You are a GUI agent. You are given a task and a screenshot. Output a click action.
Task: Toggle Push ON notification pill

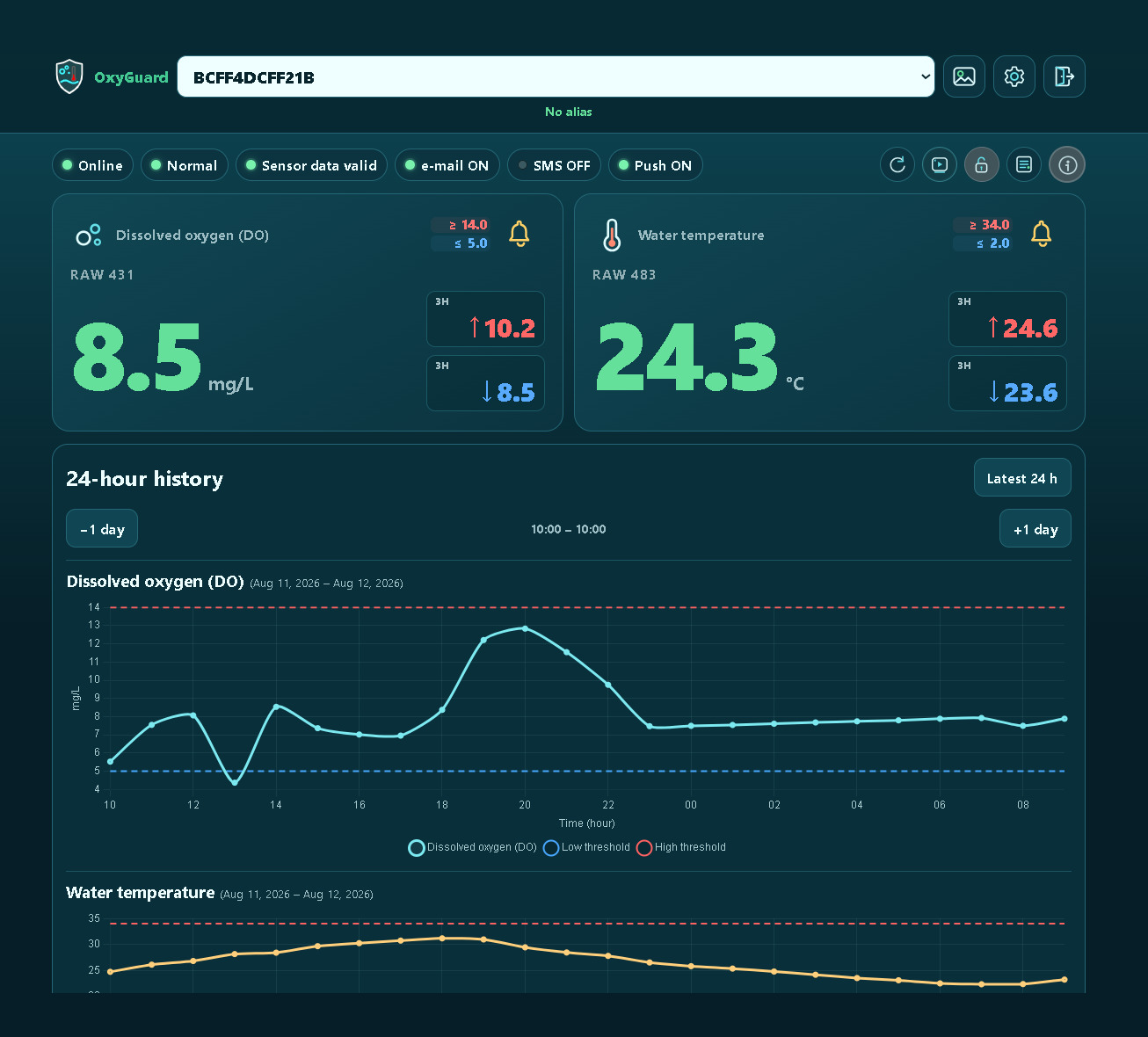click(x=656, y=165)
